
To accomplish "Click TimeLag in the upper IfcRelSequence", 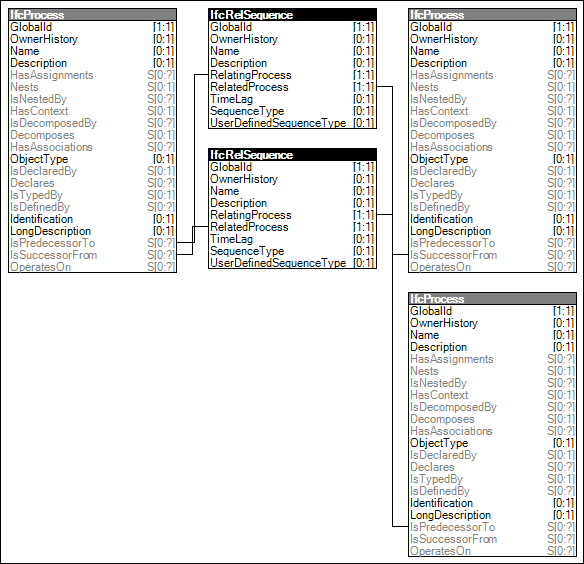I will pos(292,99).
